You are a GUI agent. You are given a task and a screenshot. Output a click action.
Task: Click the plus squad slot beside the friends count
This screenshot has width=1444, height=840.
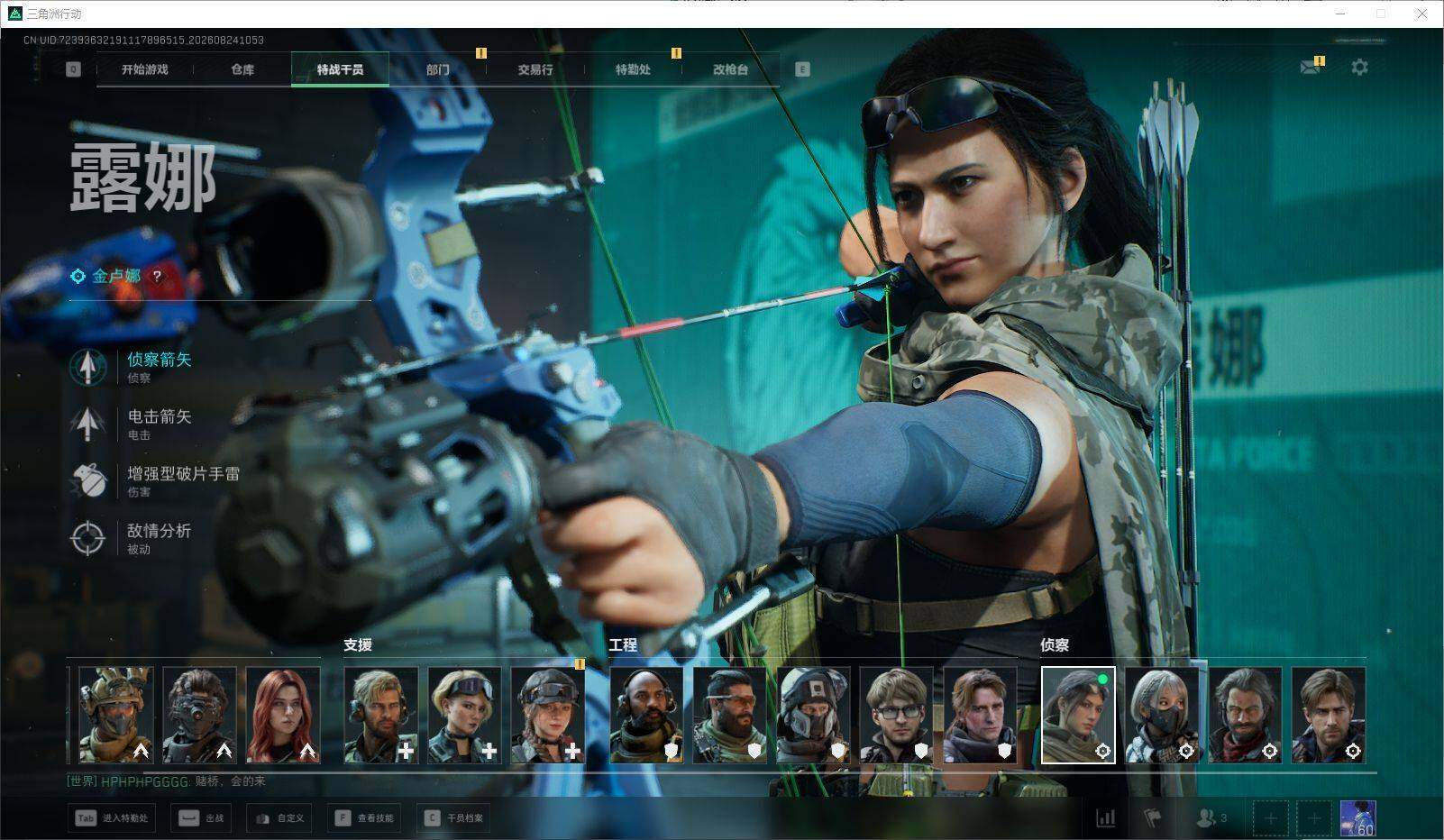(x=1270, y=818)
